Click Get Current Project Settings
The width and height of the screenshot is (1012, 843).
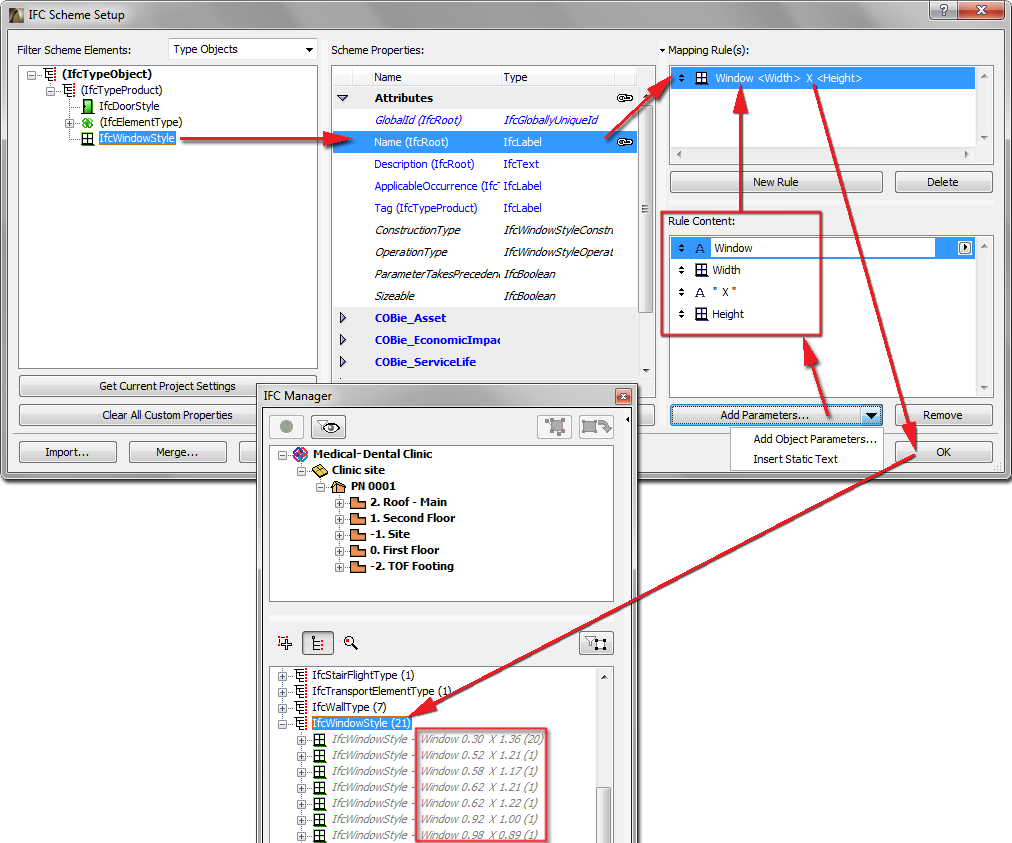click(x=168, y=386)
